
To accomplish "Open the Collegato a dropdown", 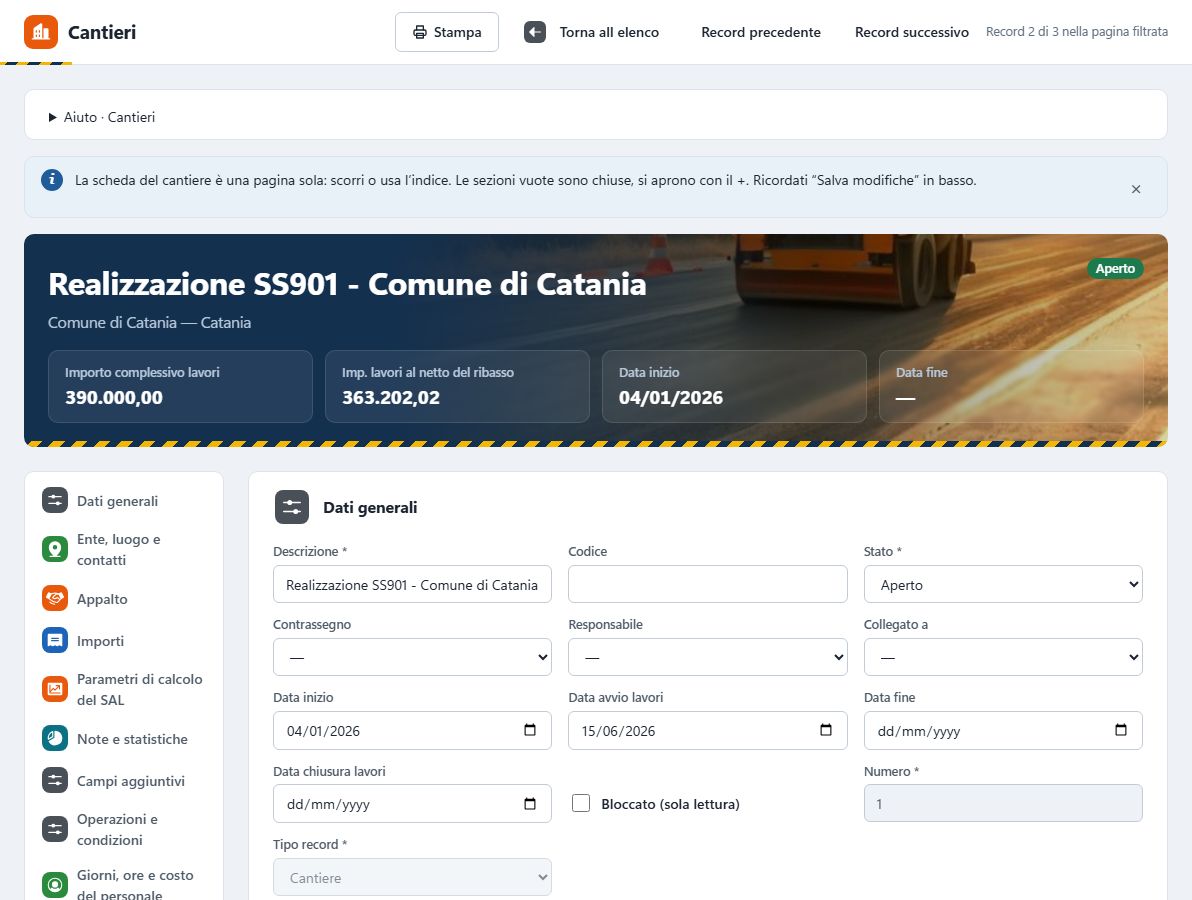I will click(1003, 658).
